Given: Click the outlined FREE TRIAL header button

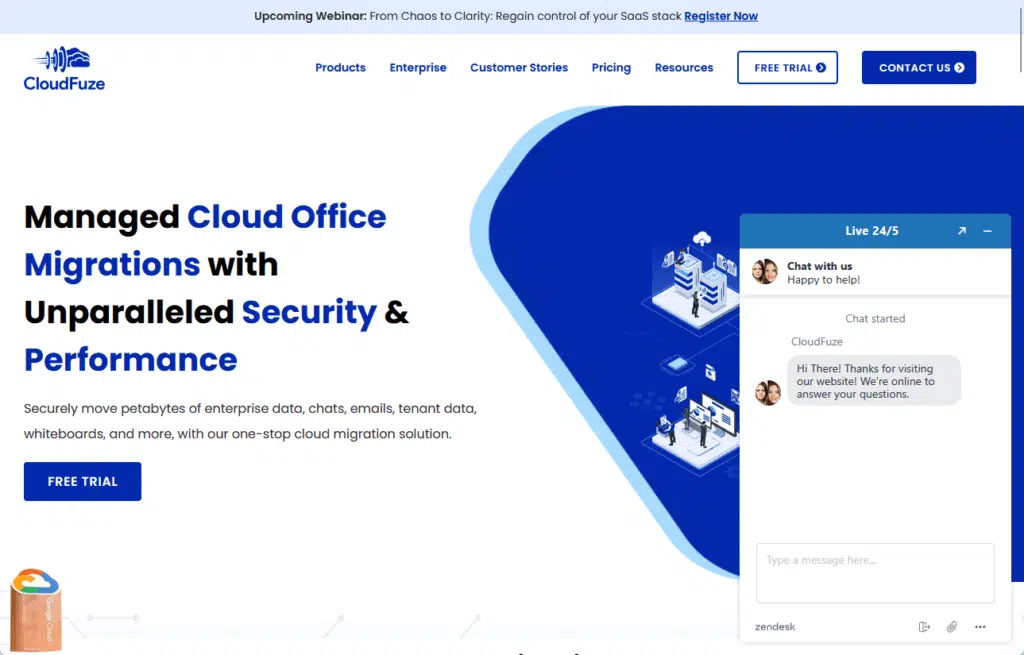Looking at the screenshot, I should tap(788, 67).
